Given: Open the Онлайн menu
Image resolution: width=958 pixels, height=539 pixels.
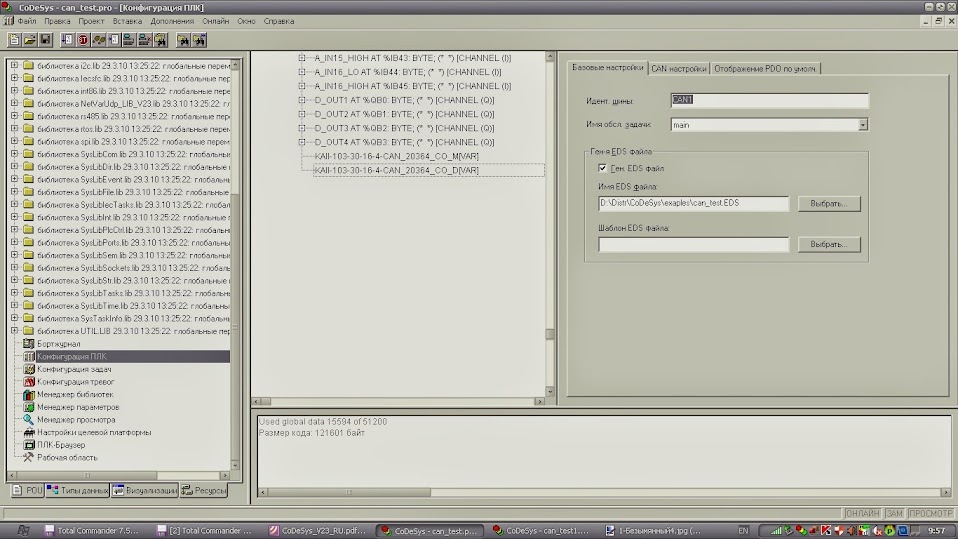Looking at the screenshot, I should (216, 21).
